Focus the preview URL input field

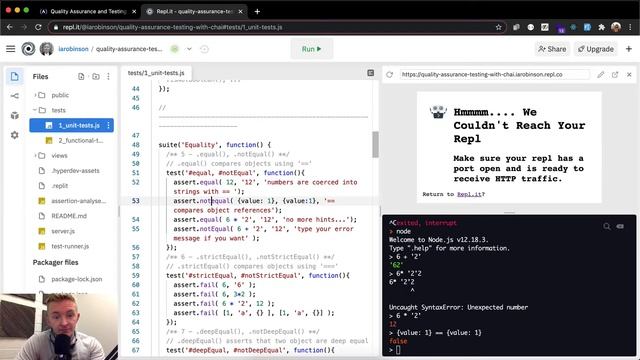[494, 75]
